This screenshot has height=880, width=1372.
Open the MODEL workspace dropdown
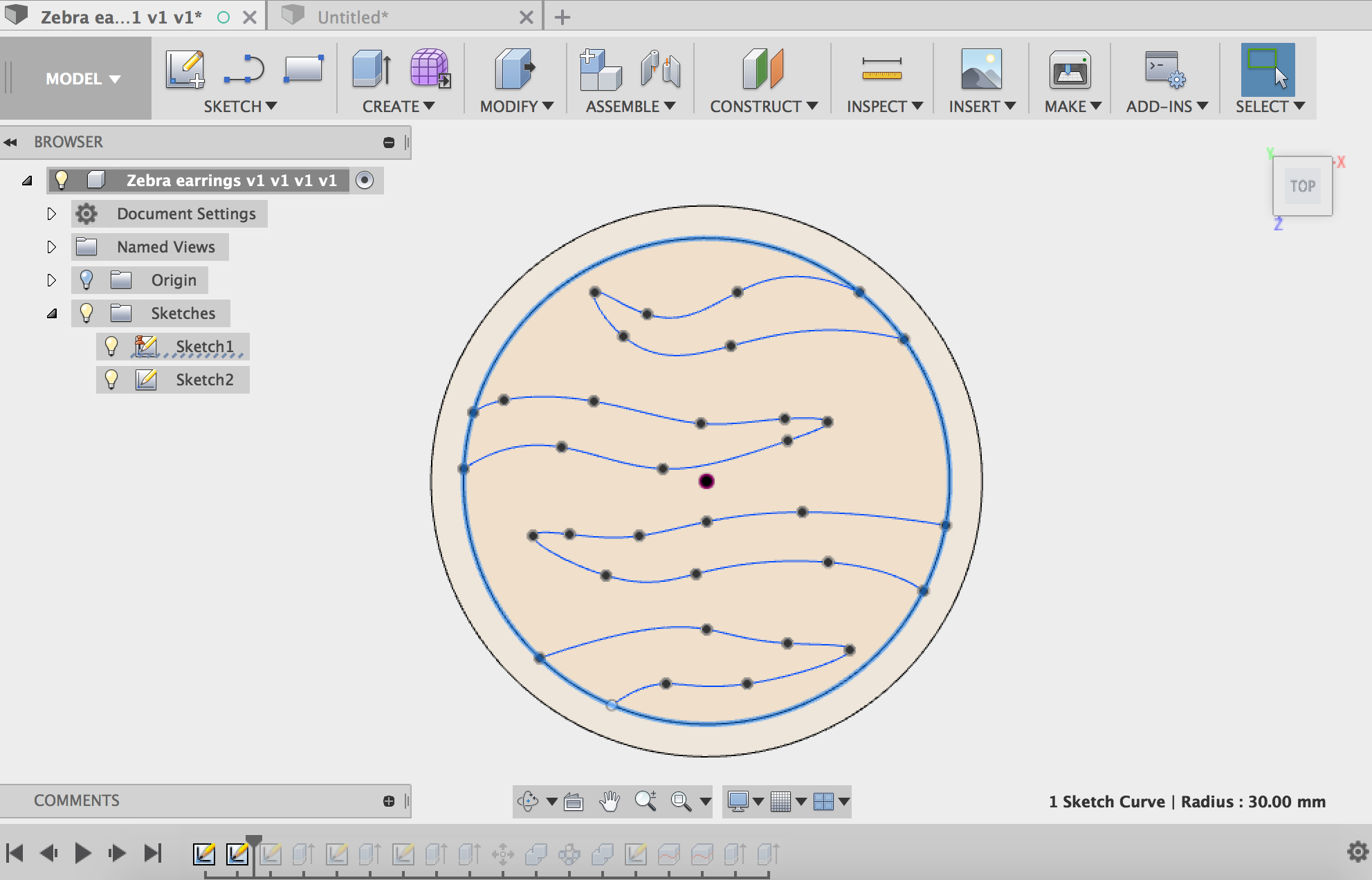(82, 79)
